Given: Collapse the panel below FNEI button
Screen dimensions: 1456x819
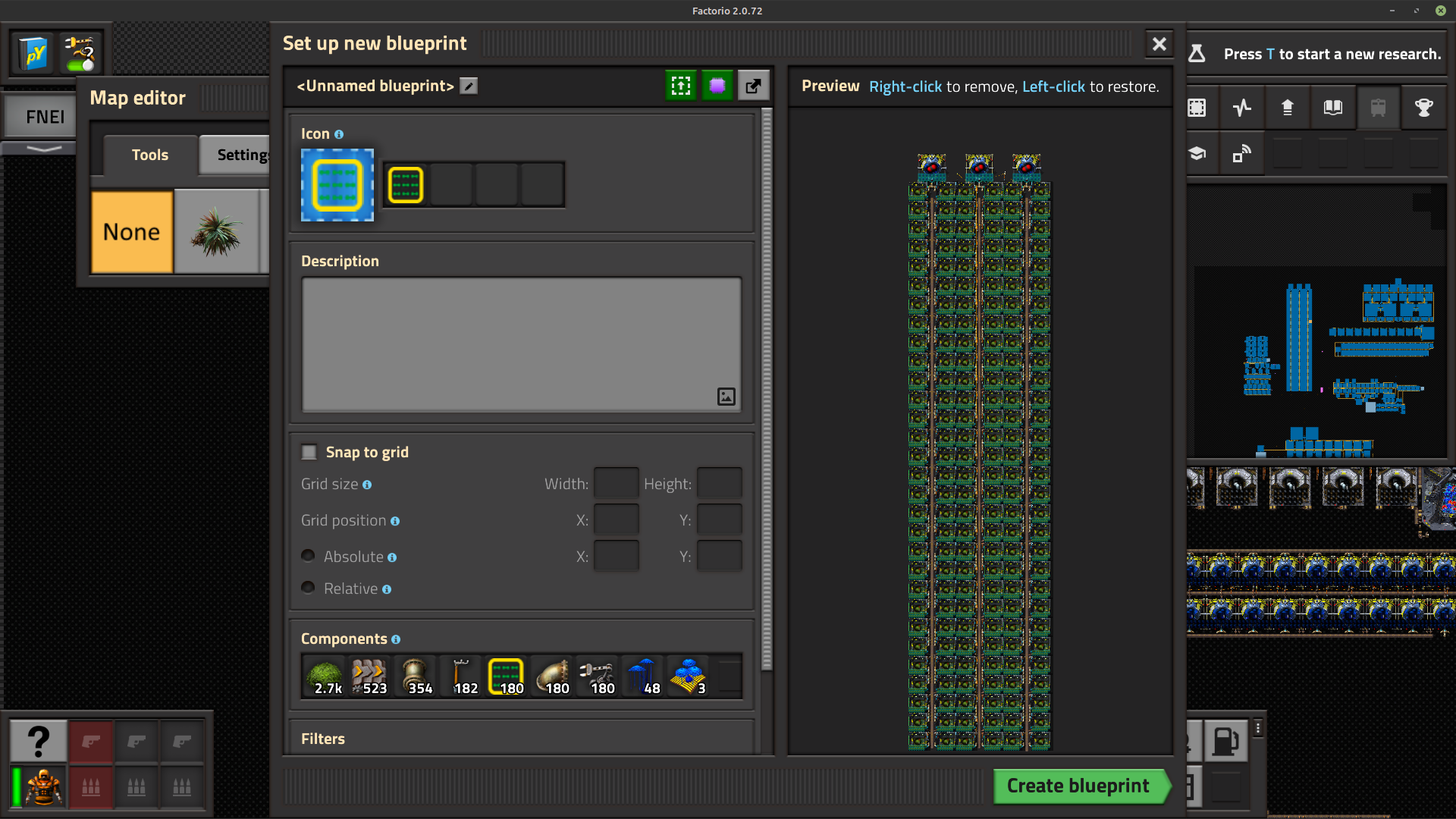Looking at the screenshot, I should tap(44, 149).
